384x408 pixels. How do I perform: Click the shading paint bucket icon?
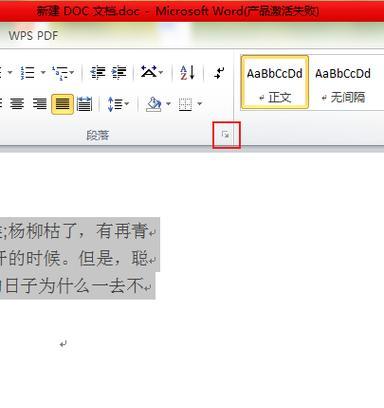click(154, 104)
